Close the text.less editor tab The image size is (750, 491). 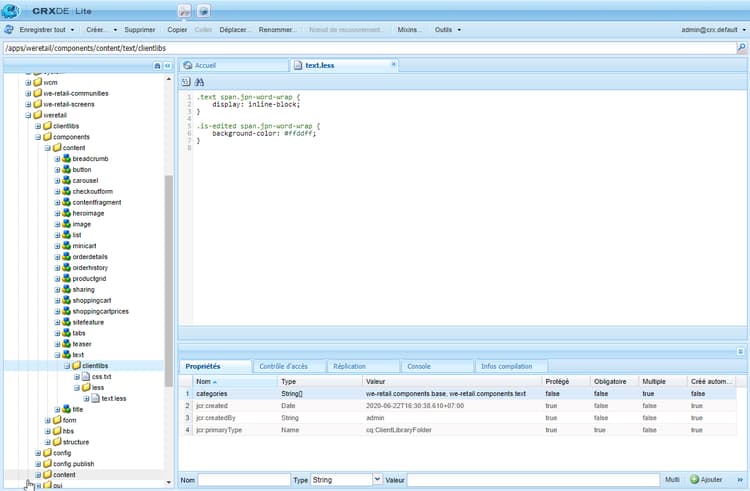[393, 65]
